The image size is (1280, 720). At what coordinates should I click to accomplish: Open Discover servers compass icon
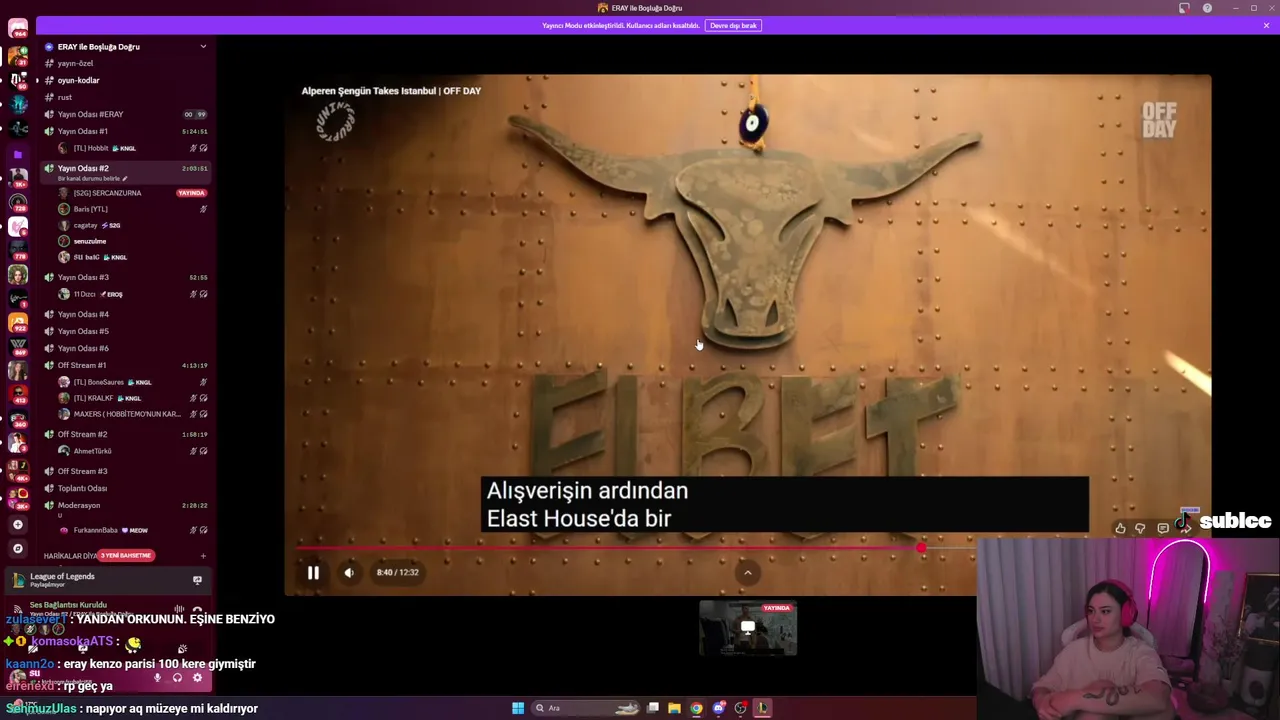tap(18, 548)
